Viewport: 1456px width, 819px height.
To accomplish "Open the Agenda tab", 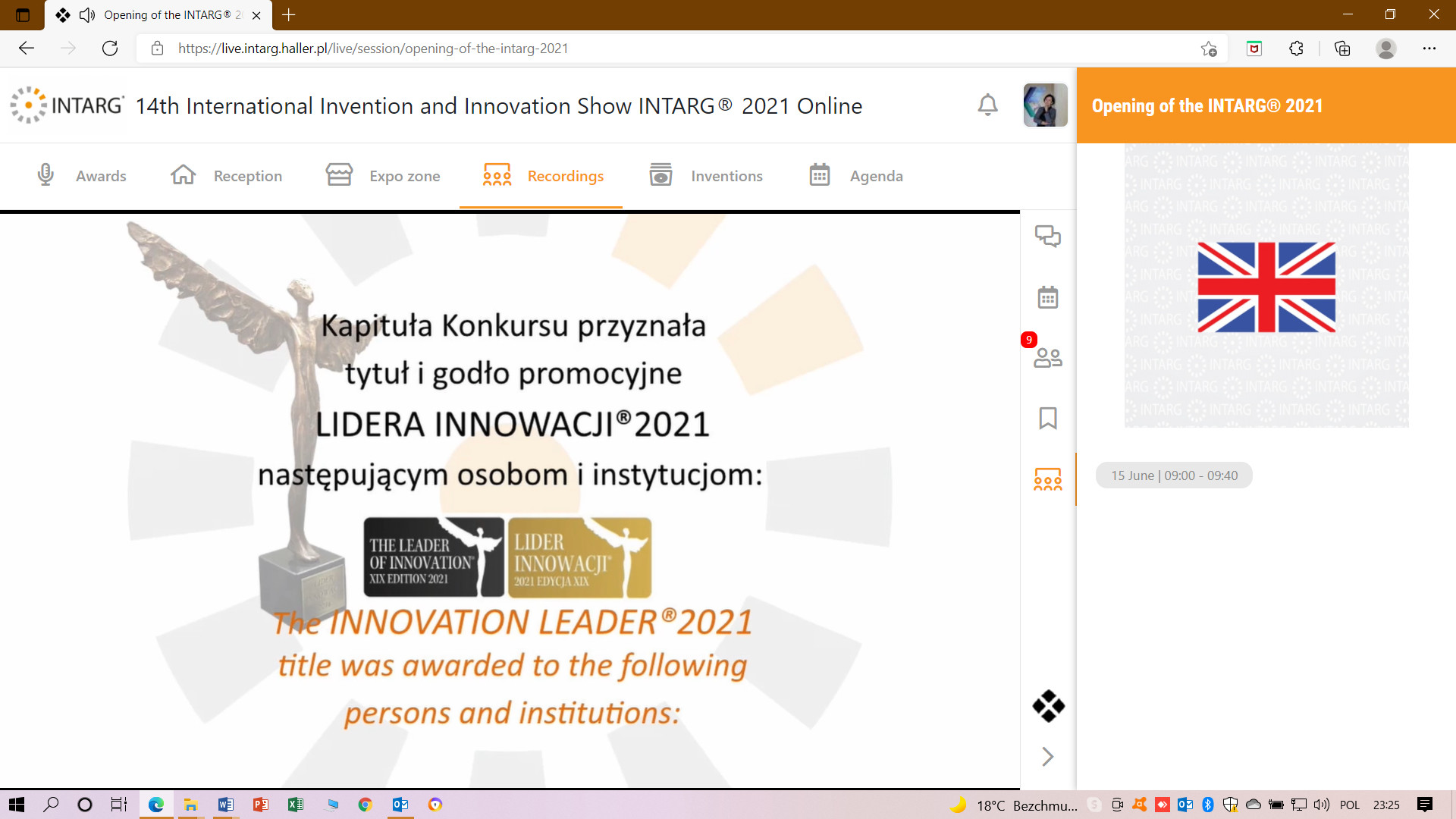I will pyautogui.click(x=856, y=176).
